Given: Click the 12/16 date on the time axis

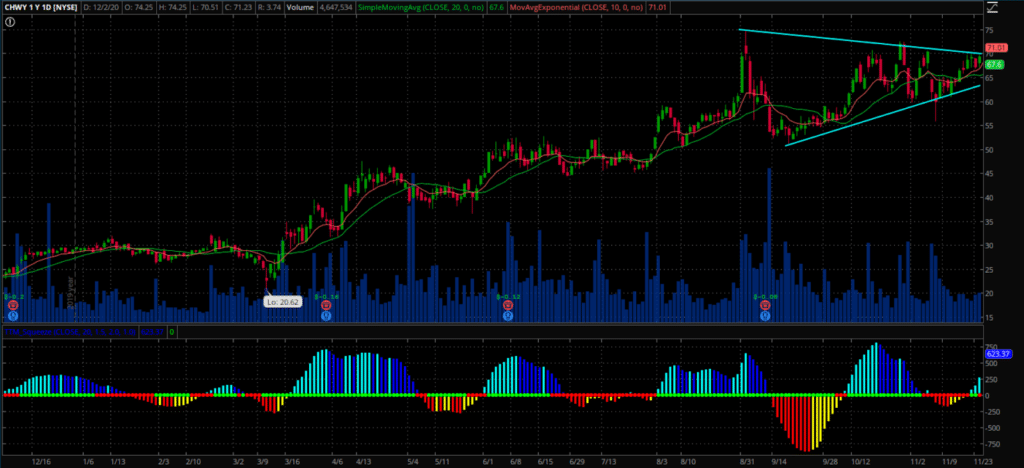Looking at the screenshot, I should tap(40, 461).
